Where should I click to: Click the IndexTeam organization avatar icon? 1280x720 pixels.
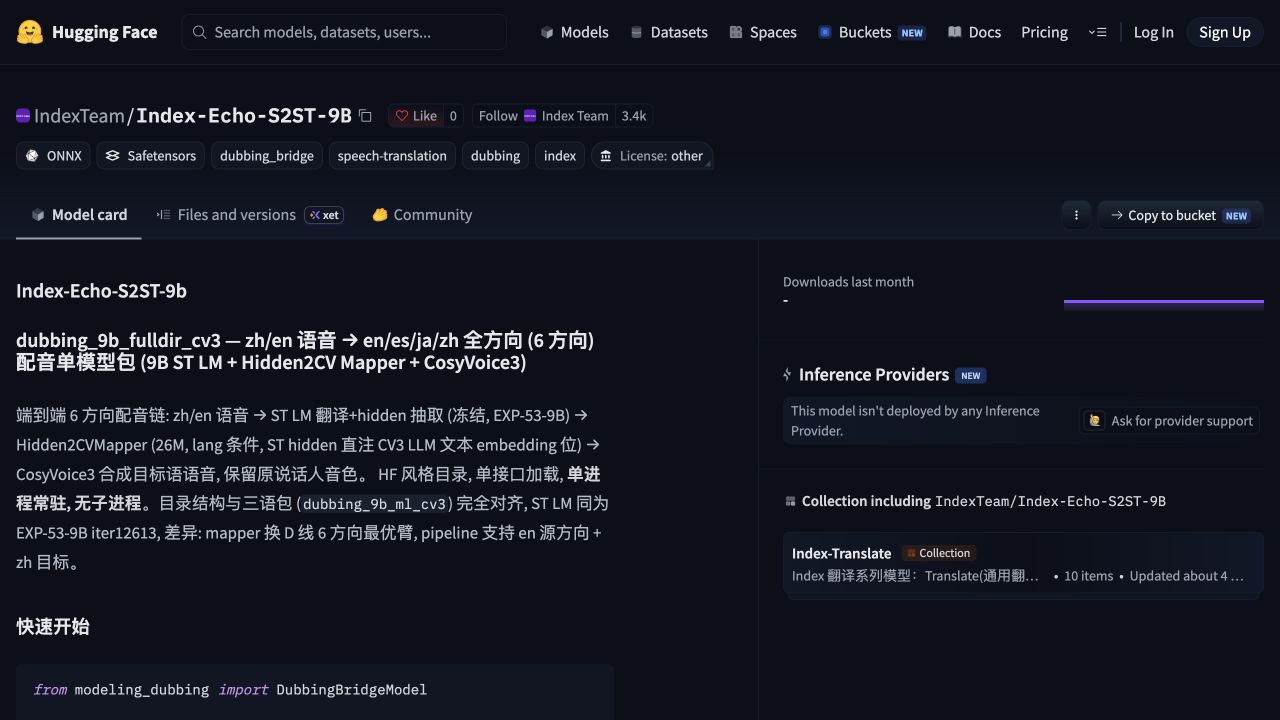pos(23,116)
